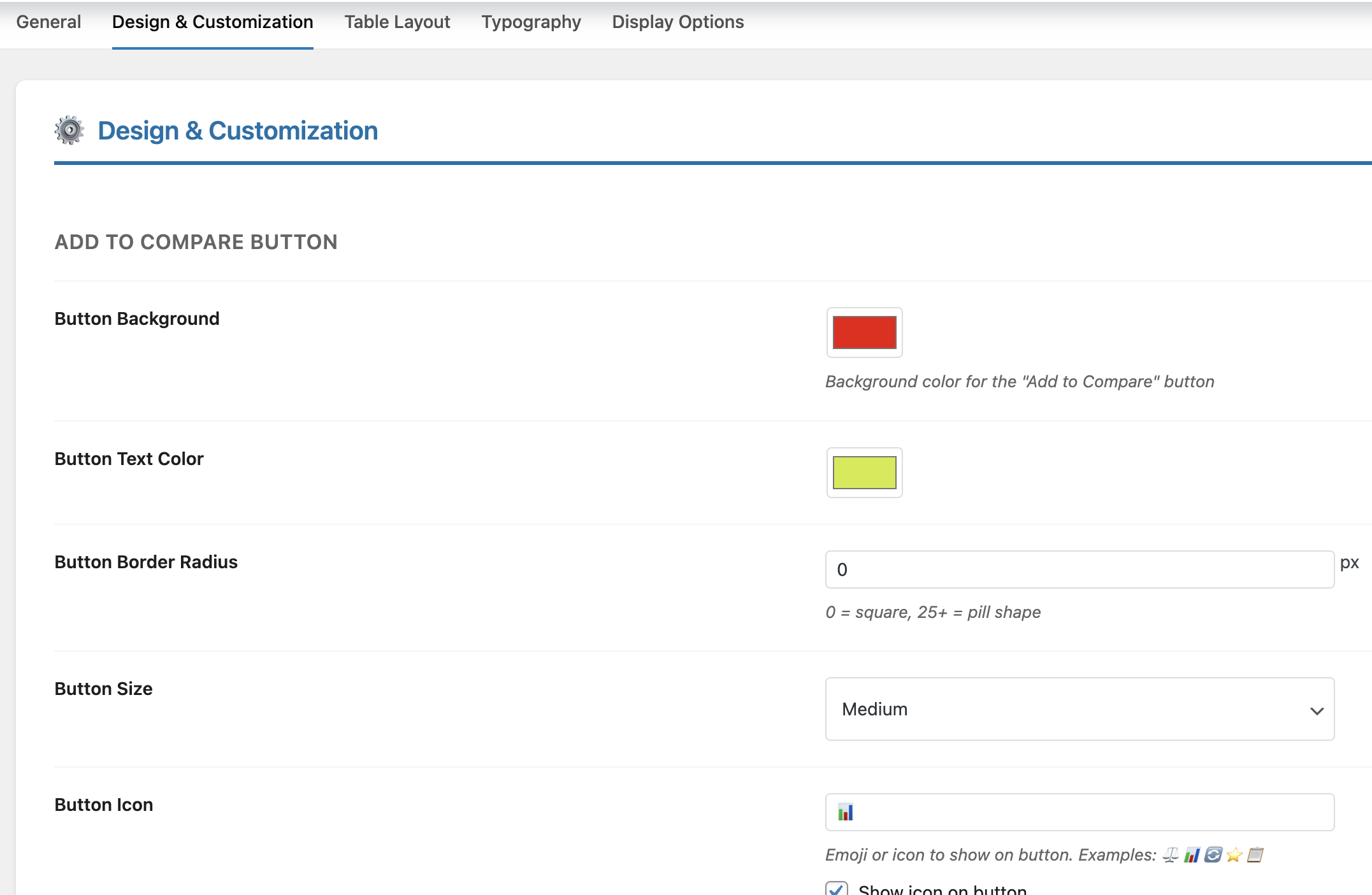Viewport: 1372px width, 895px height.
Task: Switch to the General tab
Action: (48, 22)
